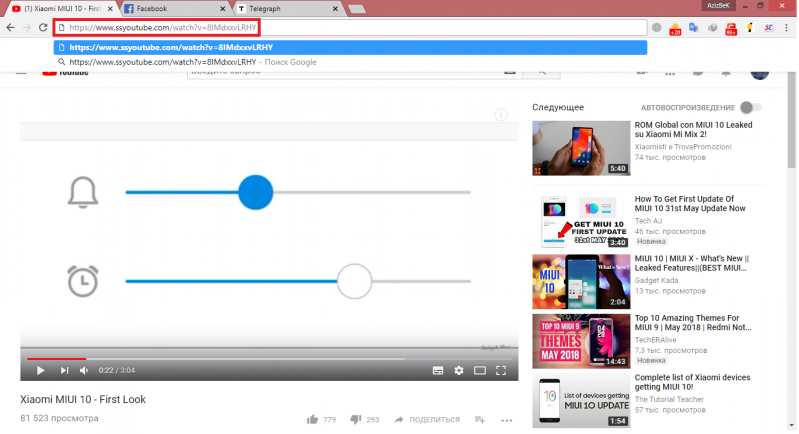Skip to the next video
Viewport: 799px width, 434px height.
[64, 370]
